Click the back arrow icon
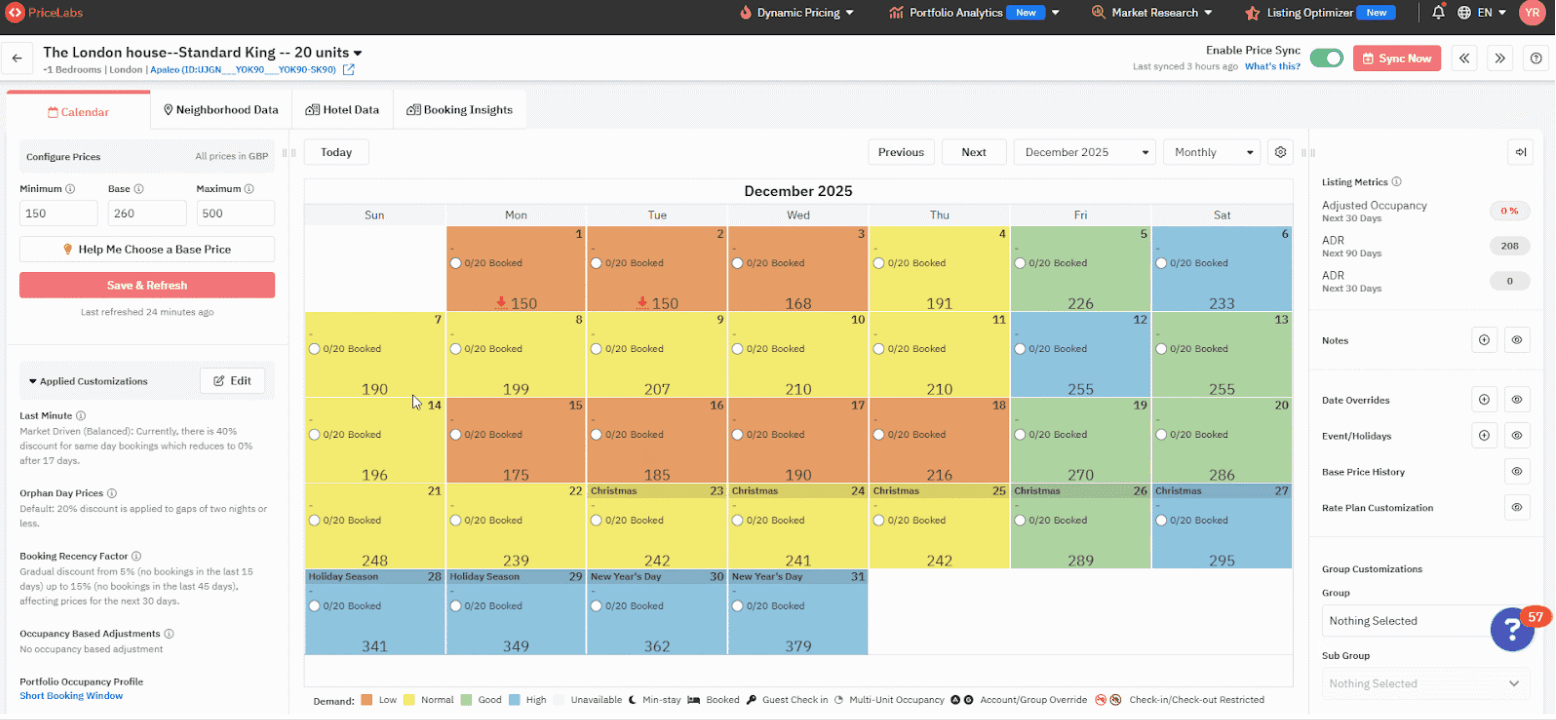The height and width of the screenshot is (720, 1556). point(17,58)
